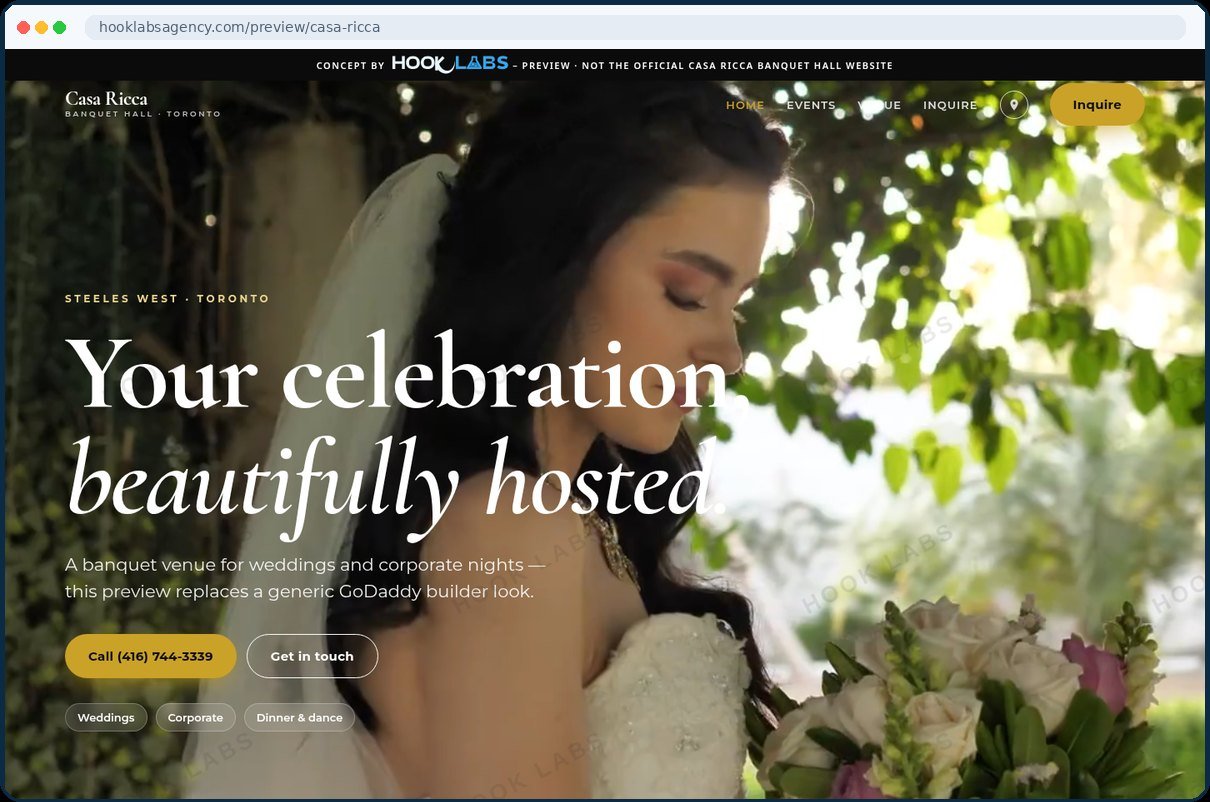Viewport: 1210px width, 802px height.
Task: Click the Call (416) 744-3339 button
Action: 151,656
